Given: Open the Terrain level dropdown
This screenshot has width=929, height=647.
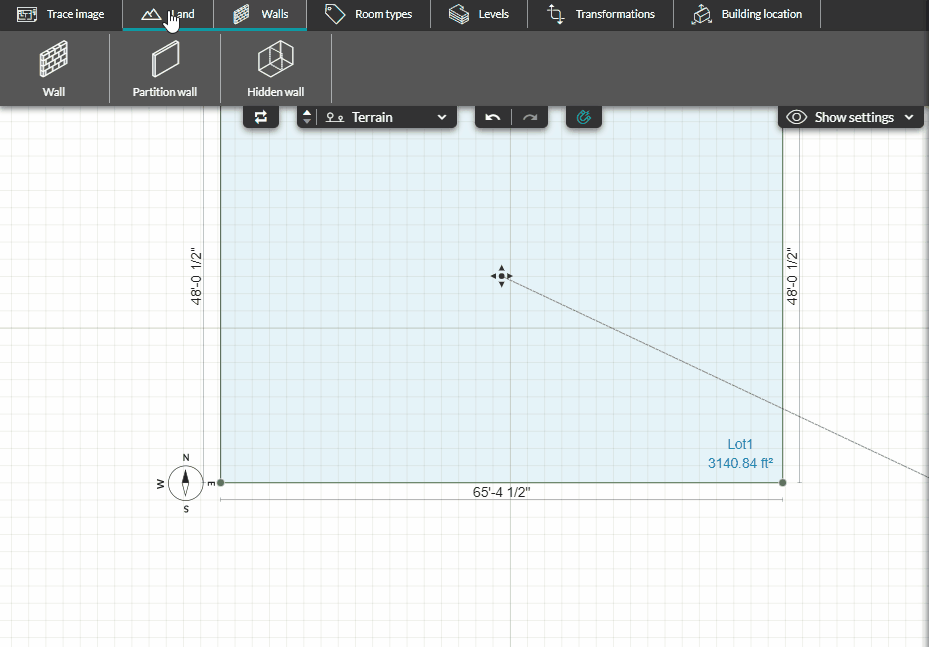Looking at the screenshot, I should (387, 117).
